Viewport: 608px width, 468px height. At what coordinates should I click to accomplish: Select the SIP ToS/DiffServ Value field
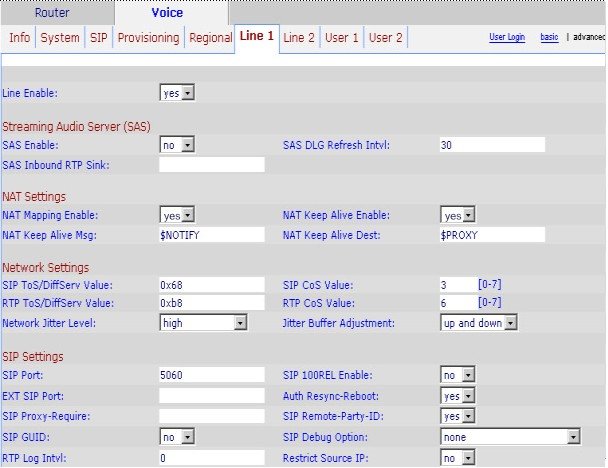(211, 285)
